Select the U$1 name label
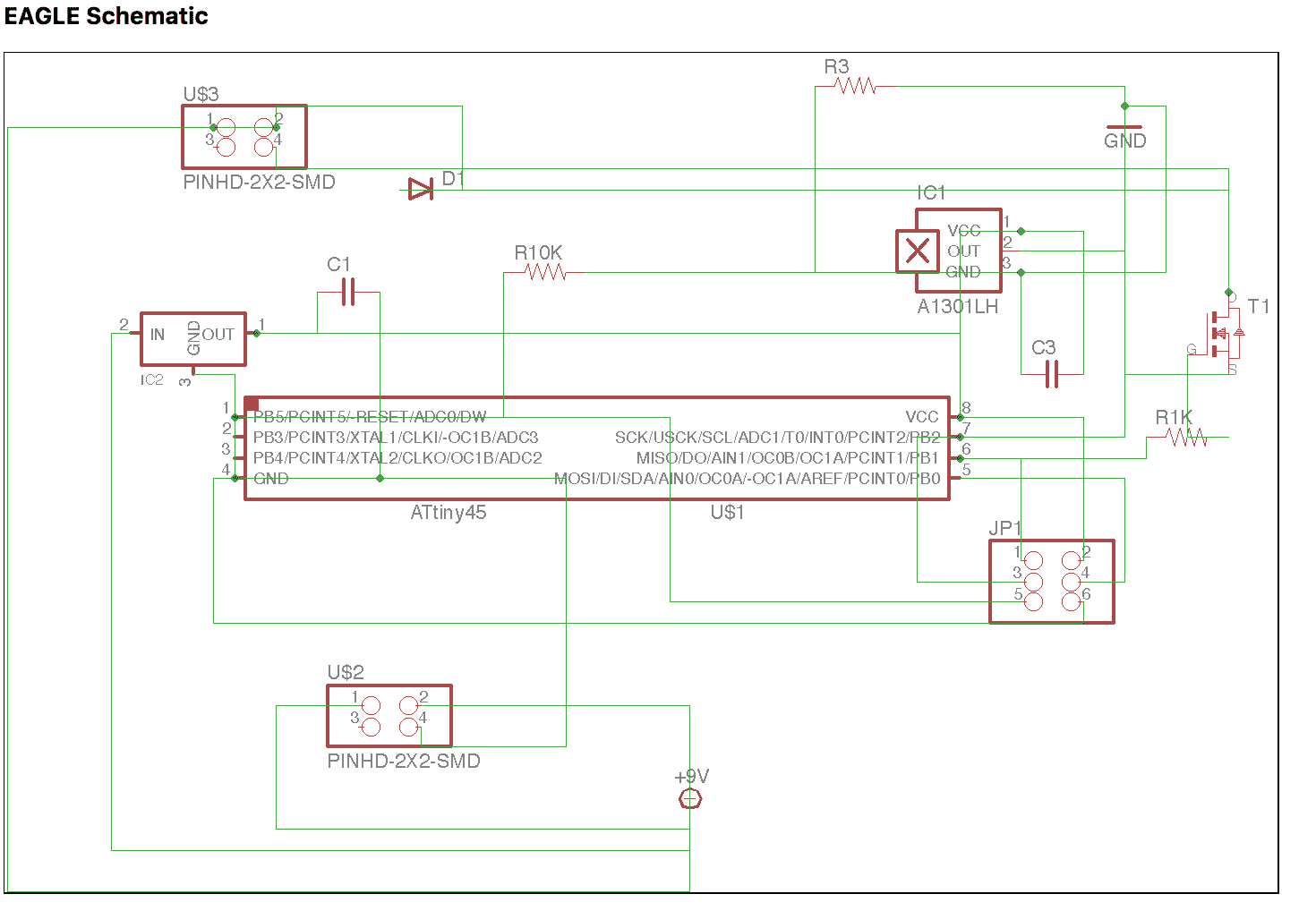 pos(727,513)
